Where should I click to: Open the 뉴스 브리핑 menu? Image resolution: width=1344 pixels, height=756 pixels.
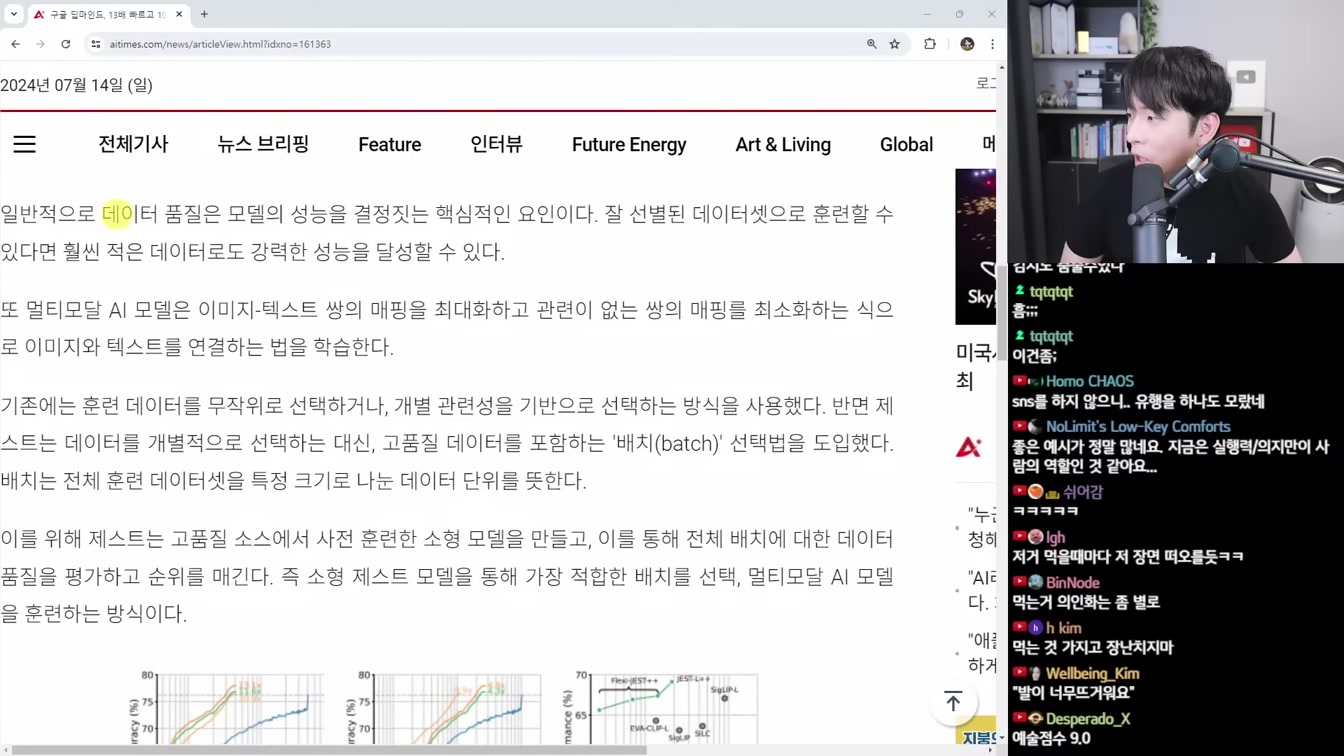(x=263, y=144)
